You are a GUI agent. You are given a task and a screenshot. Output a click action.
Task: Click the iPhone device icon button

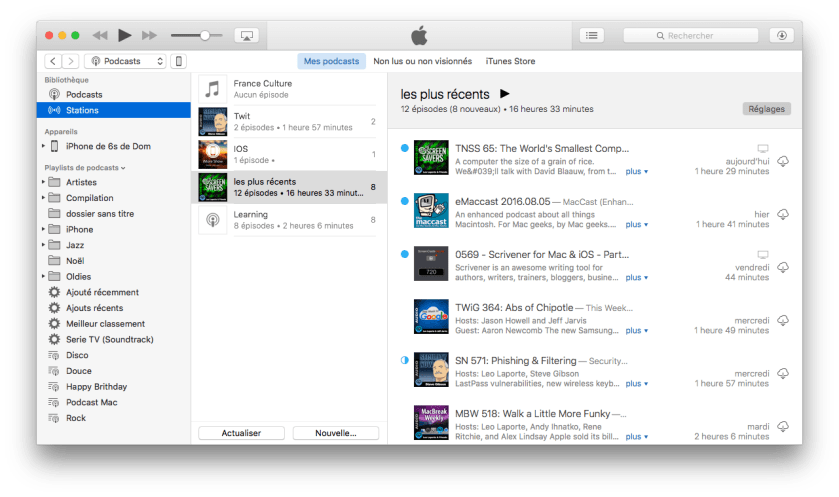click(178, 61)
